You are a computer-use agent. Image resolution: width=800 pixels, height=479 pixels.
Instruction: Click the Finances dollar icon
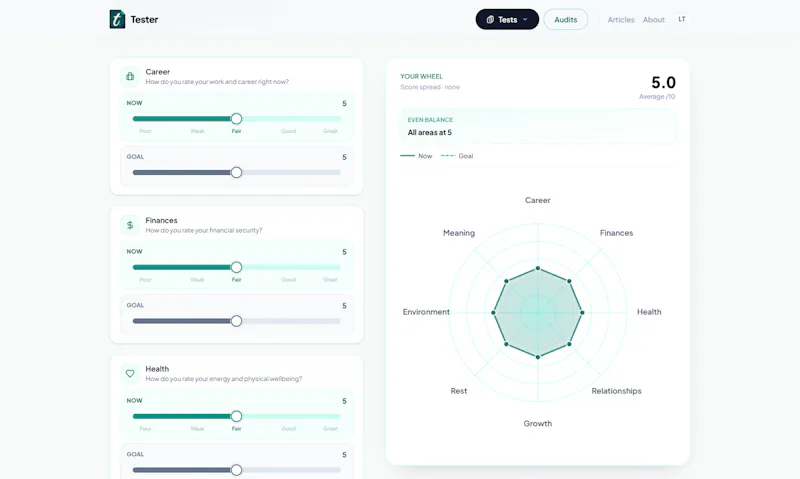[130, 225]
